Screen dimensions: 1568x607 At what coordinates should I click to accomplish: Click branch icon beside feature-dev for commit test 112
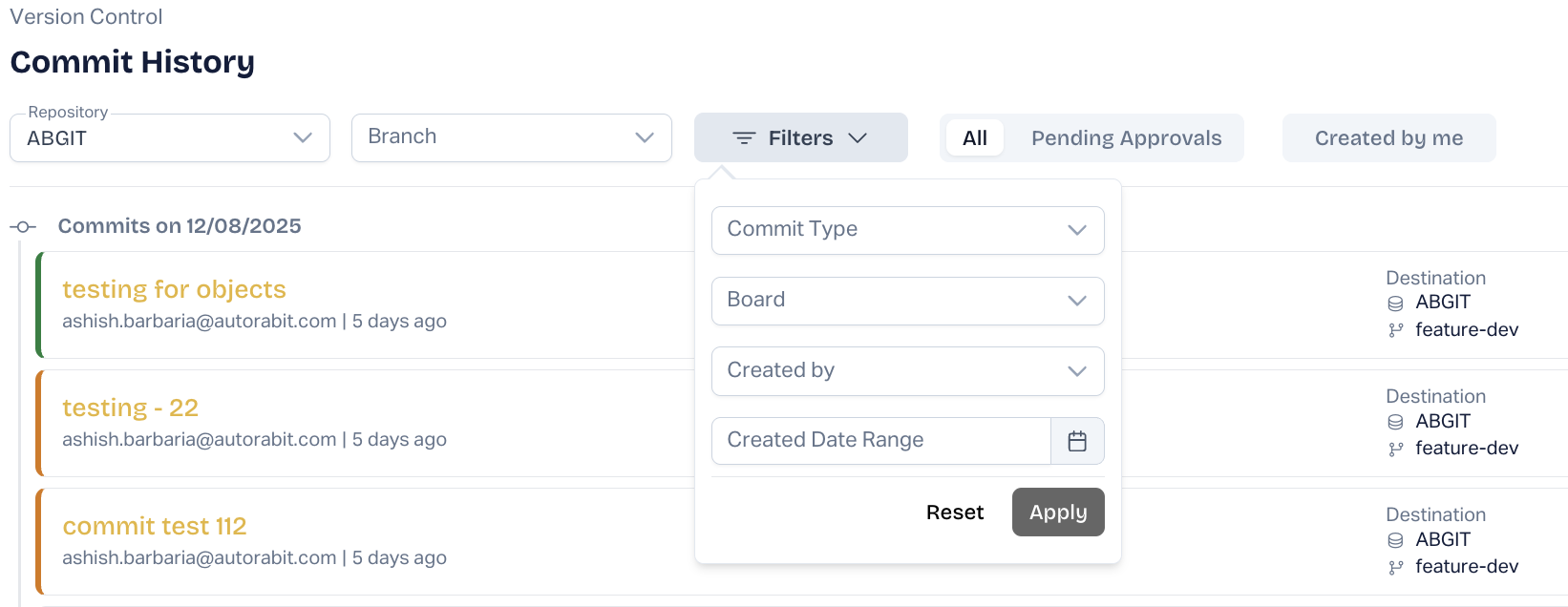[1395, 567]
